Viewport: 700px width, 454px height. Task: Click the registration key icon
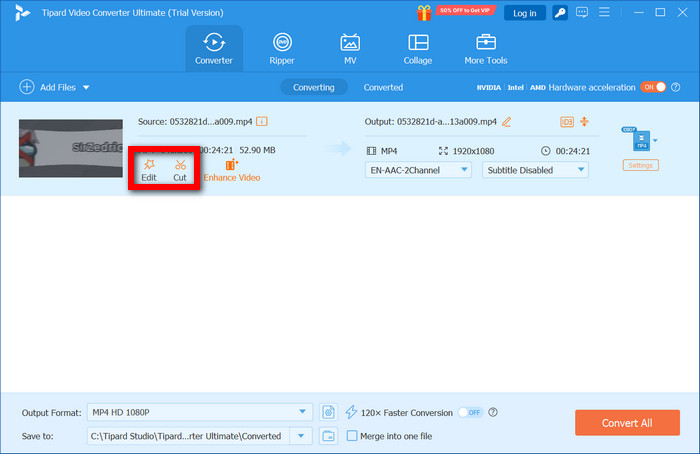(560, 13)
